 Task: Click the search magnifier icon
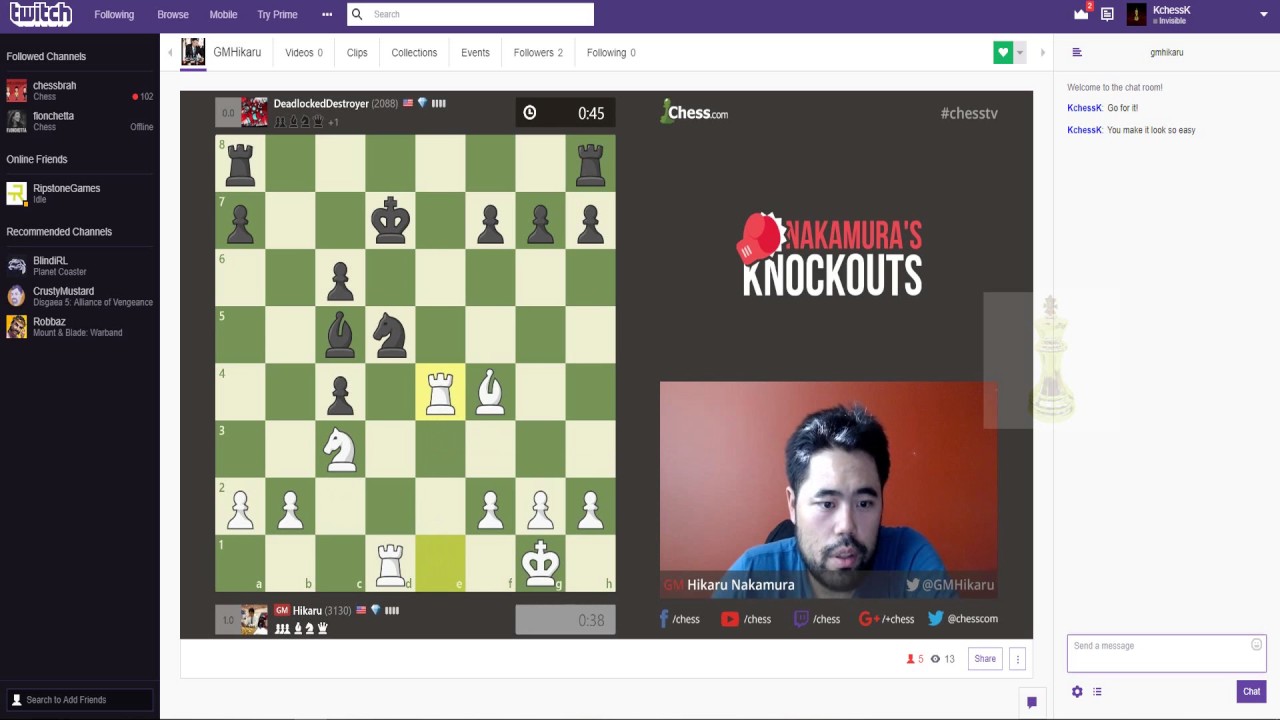tap(357, 14)
